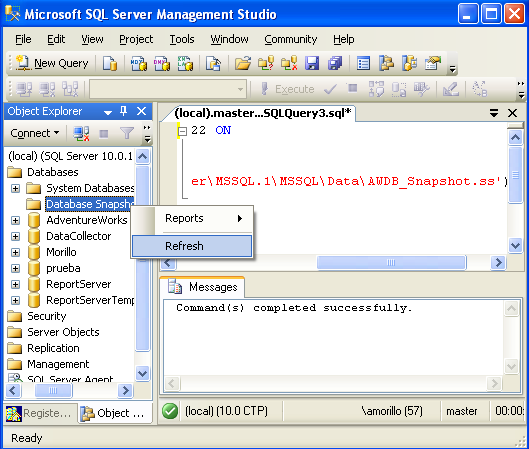Click the Filter funnel icon in Object Explorer
The height and width of the screenshot is (449, 529).
tap(127, 133)
